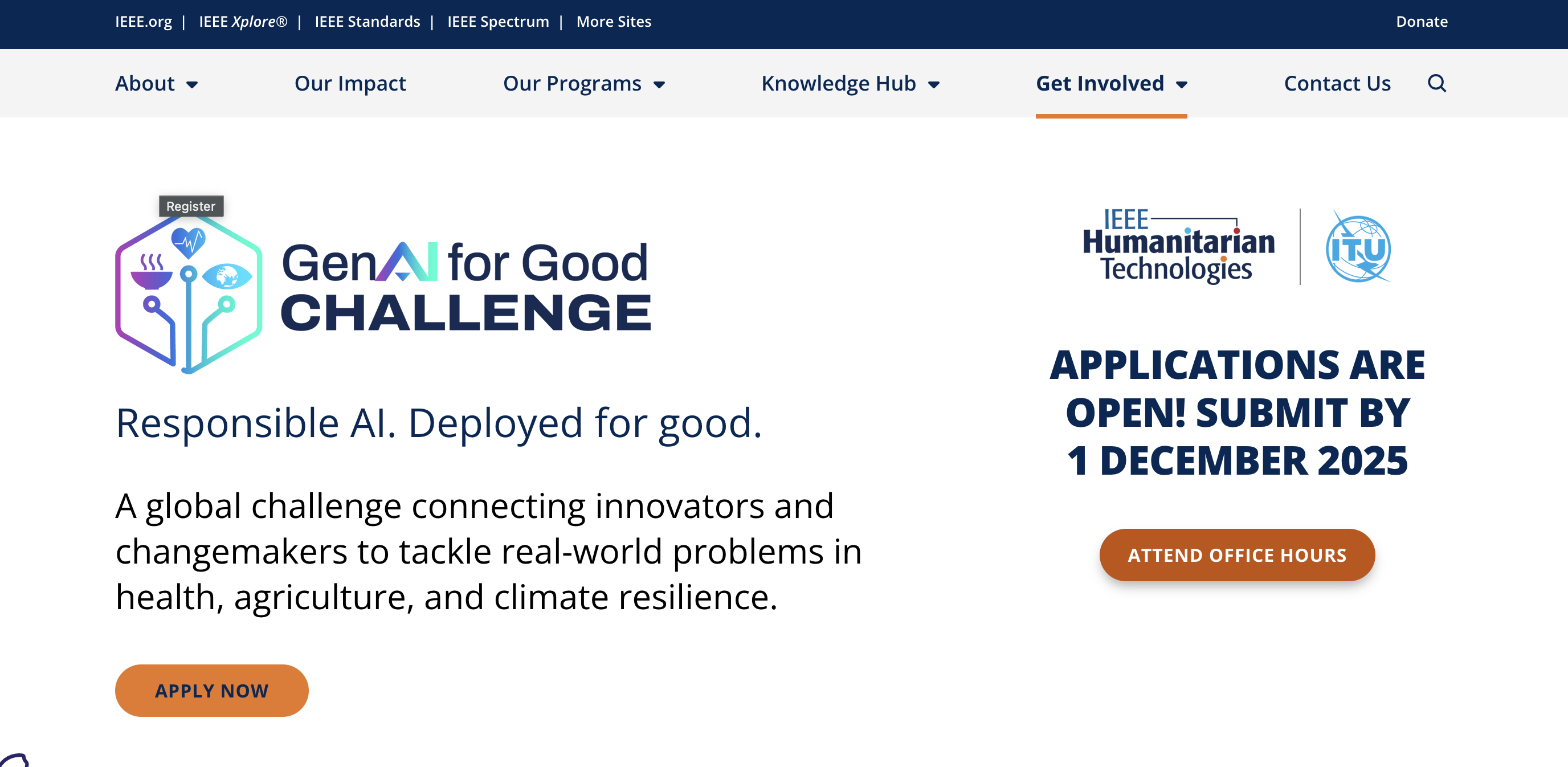Open the Donate link
This screenshot has height=767, width=1568.
(1422, 22)
